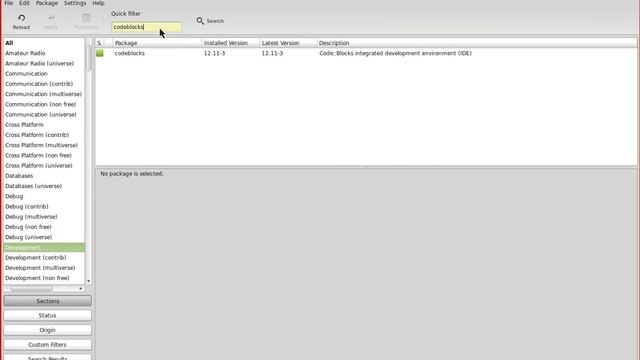Click installed version 12.11-3 cell
640x360 pixels.
214,53
